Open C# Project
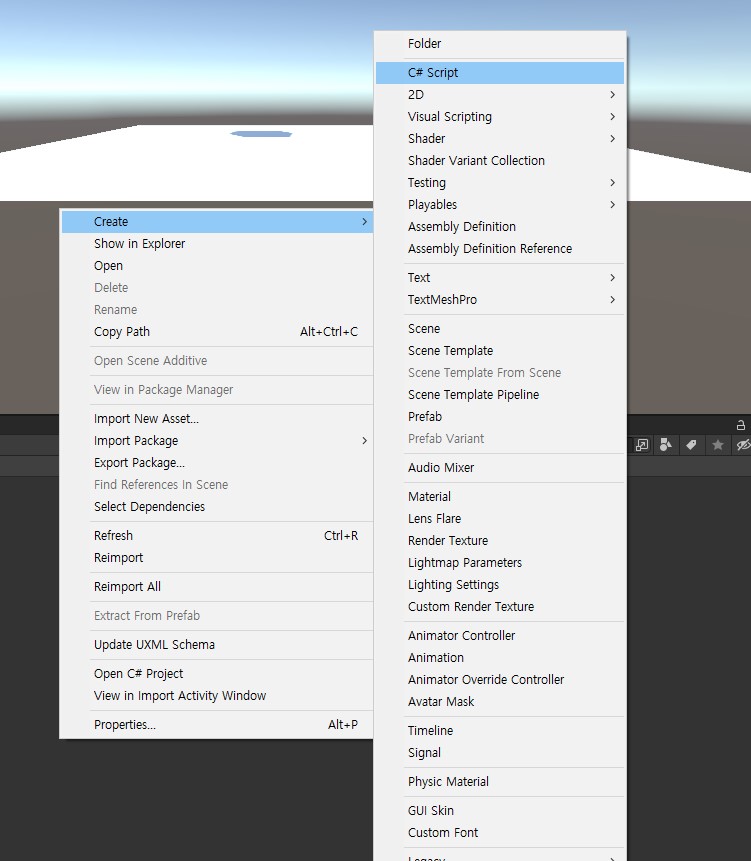Image resolution: width=751 pixels, height=861 pixels. (217, 674)
